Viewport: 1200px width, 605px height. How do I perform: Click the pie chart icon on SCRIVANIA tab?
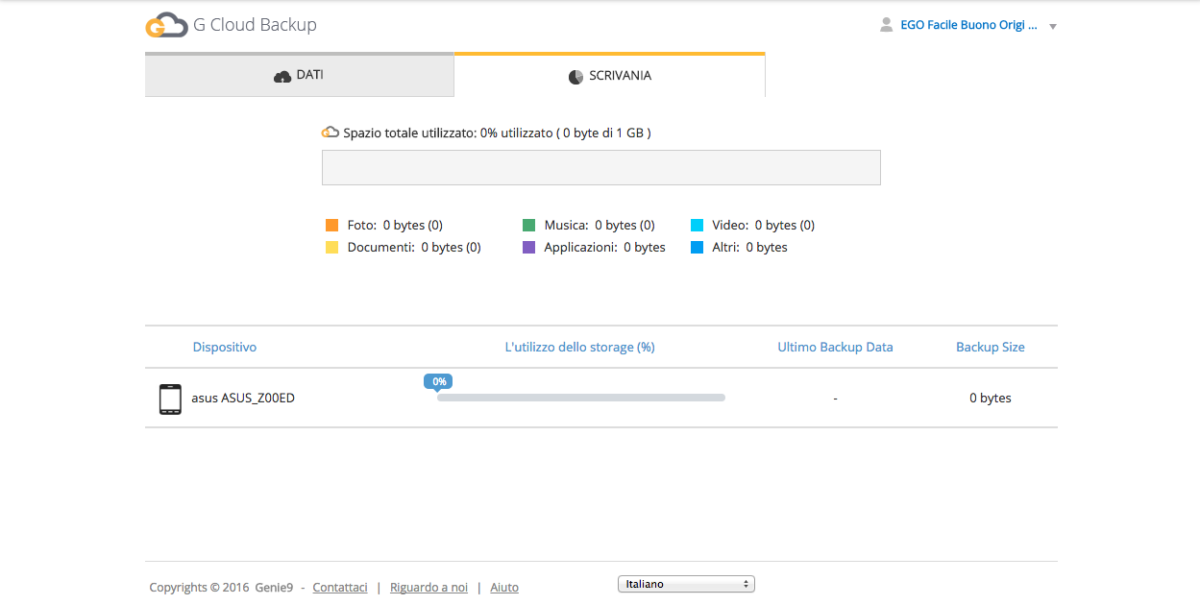click(576, 76)
